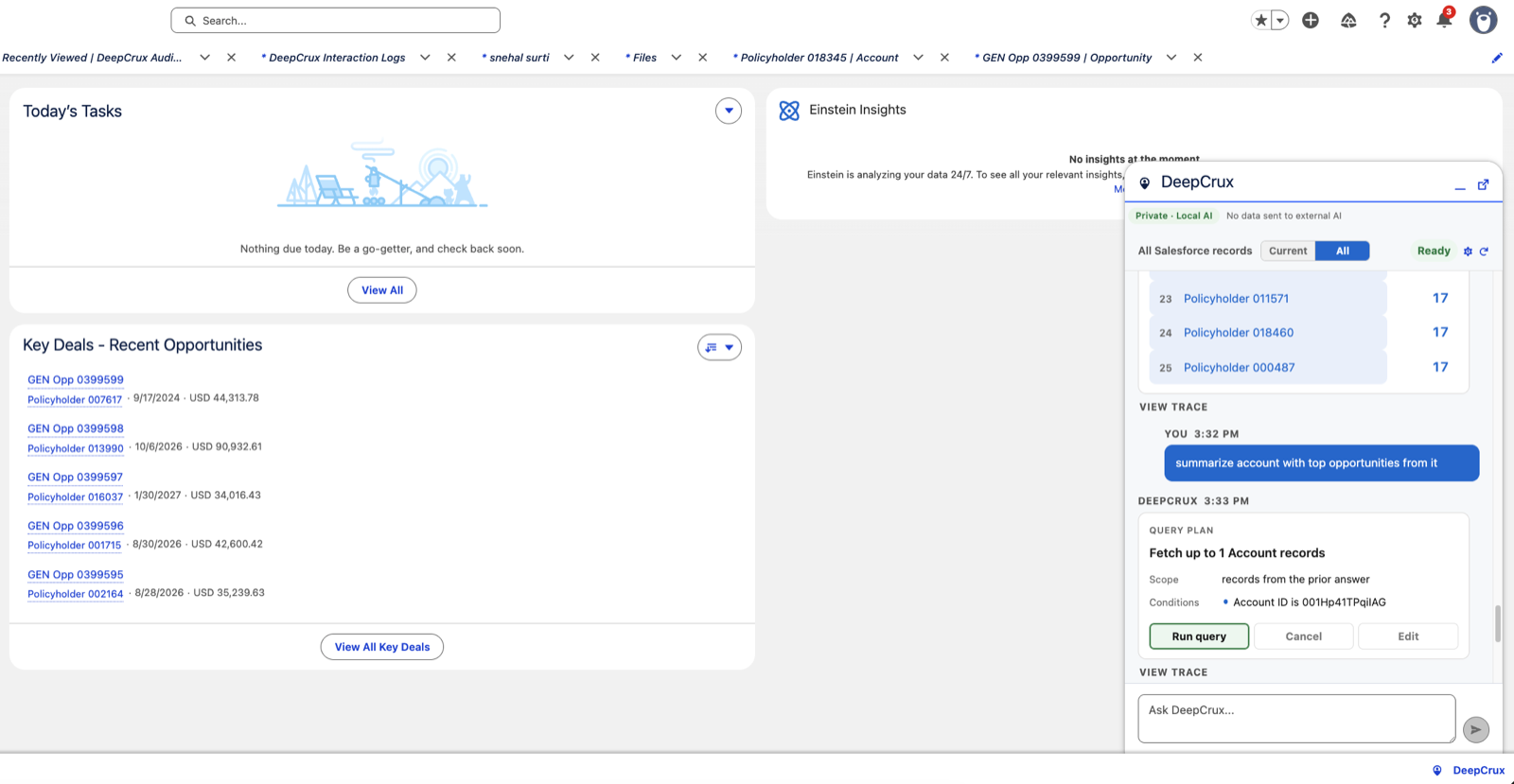Image resolution: width=1514 pixels, height=784 pixels.
Task: Open the Policyholder 018345 Account tab
Action: click(816, 58)
